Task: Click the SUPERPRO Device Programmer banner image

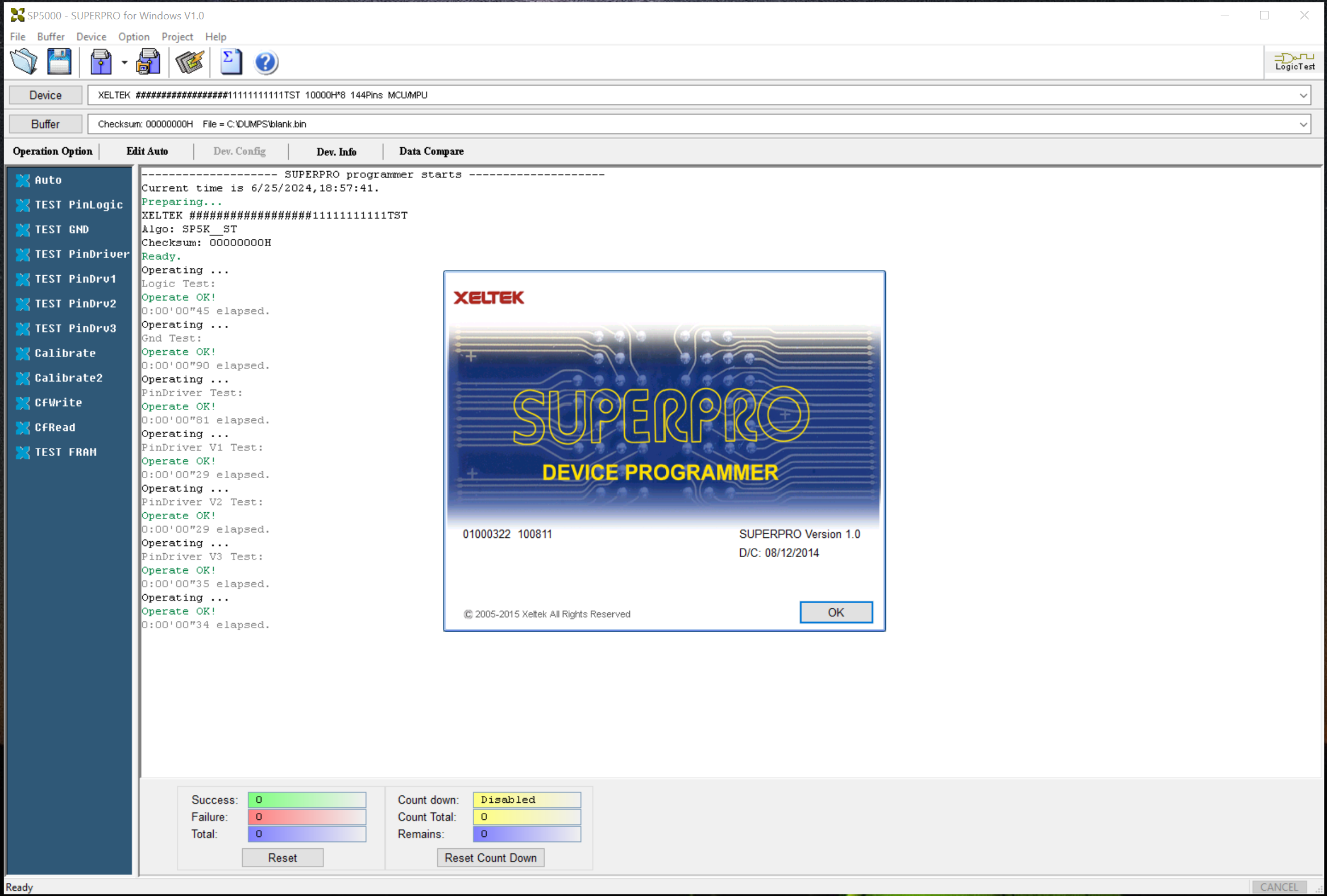Action: pos(663,424)
